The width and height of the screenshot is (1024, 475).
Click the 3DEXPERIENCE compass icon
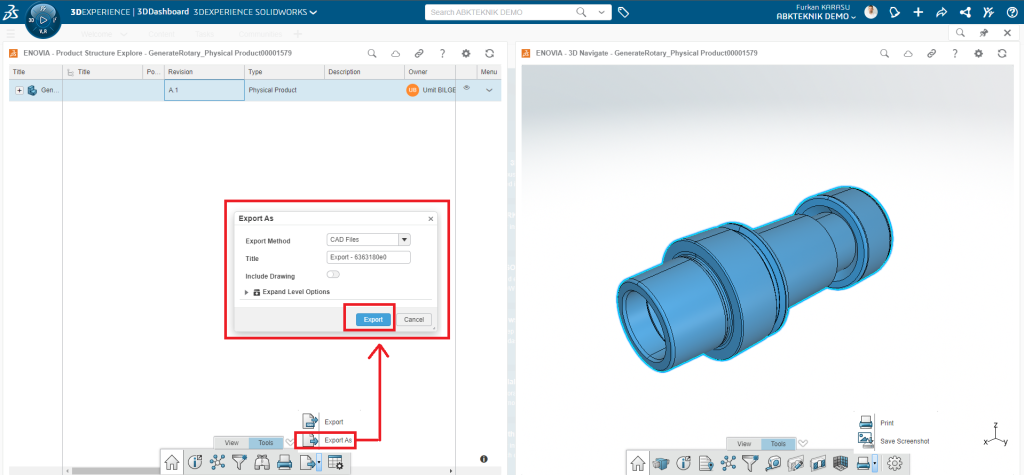click(41, 19)
